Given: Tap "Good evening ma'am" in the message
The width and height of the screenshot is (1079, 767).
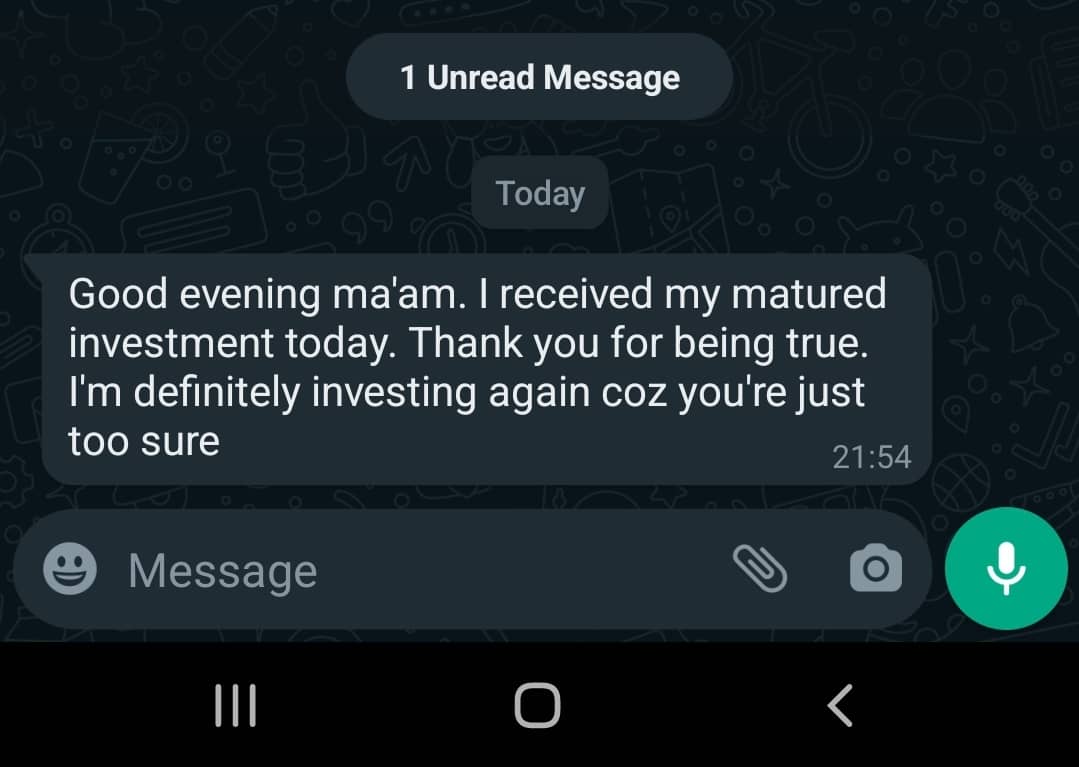Looking at the screenshot, I should pyautogui.click(x=235, y=295).
